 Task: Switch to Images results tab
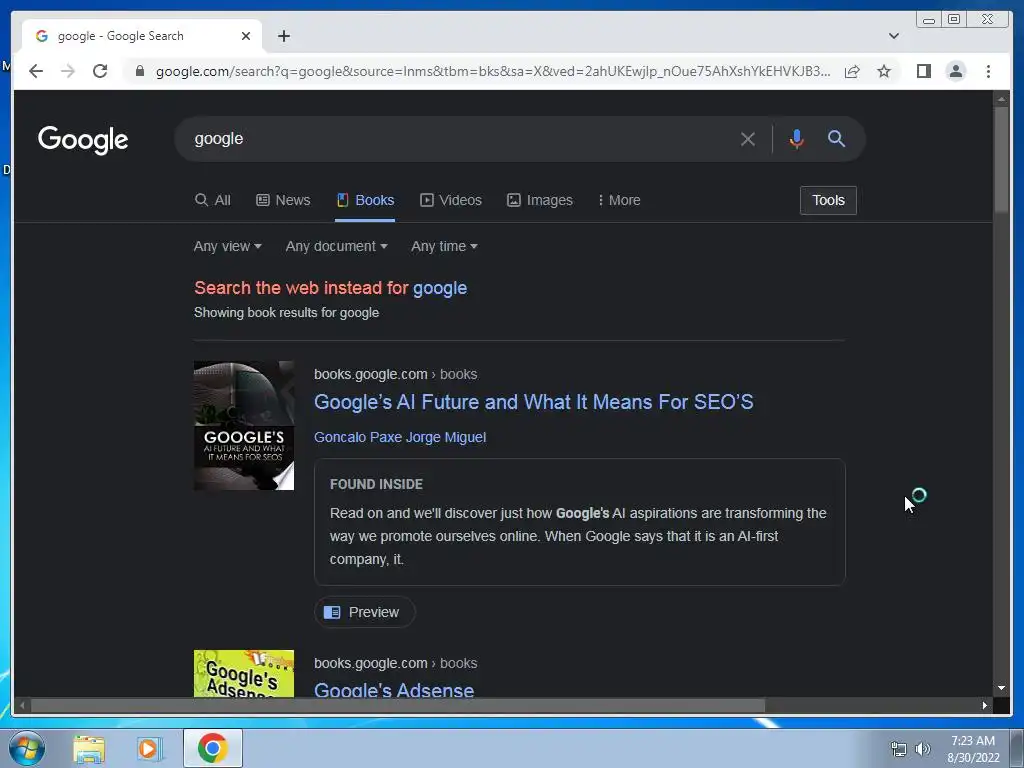pos(540,200)
